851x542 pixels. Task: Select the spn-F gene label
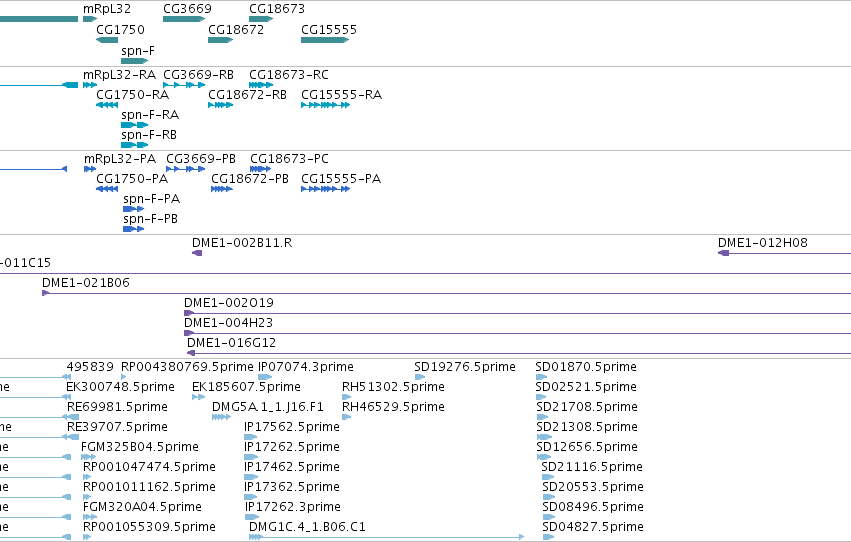138,51
